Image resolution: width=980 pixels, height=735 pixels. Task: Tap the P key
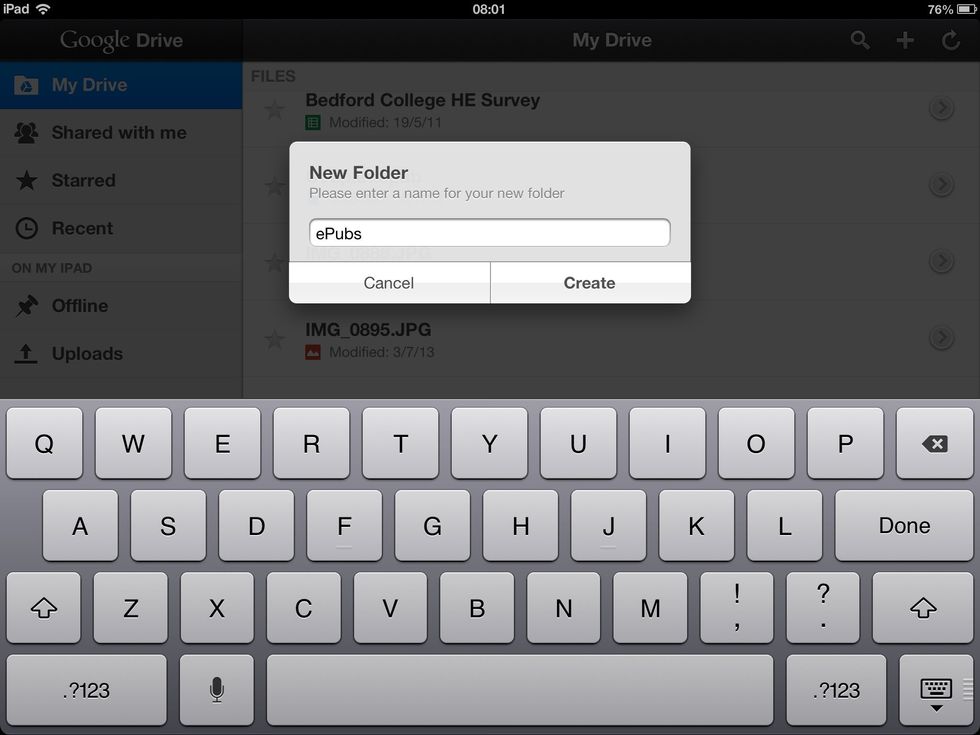tap(846, 444)
